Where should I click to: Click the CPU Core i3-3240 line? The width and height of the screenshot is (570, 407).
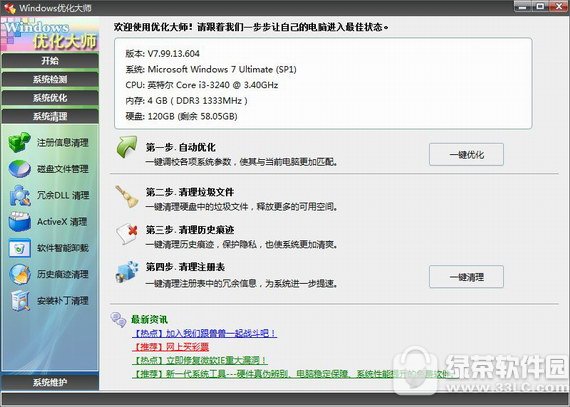(x=202, y=85)
